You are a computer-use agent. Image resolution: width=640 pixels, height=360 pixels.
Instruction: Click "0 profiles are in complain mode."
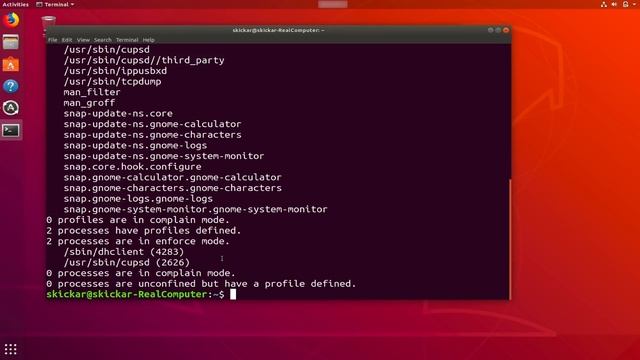click(138, 220)
